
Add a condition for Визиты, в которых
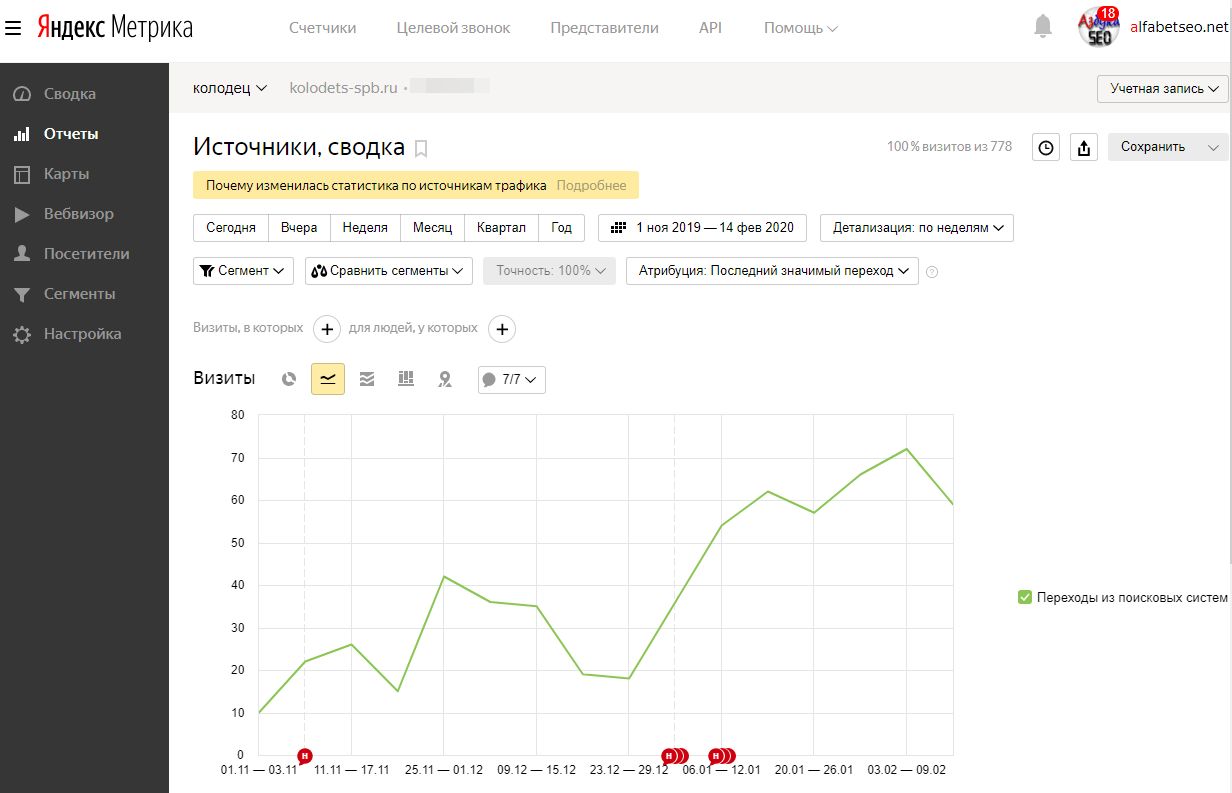(x=327, y=329)
